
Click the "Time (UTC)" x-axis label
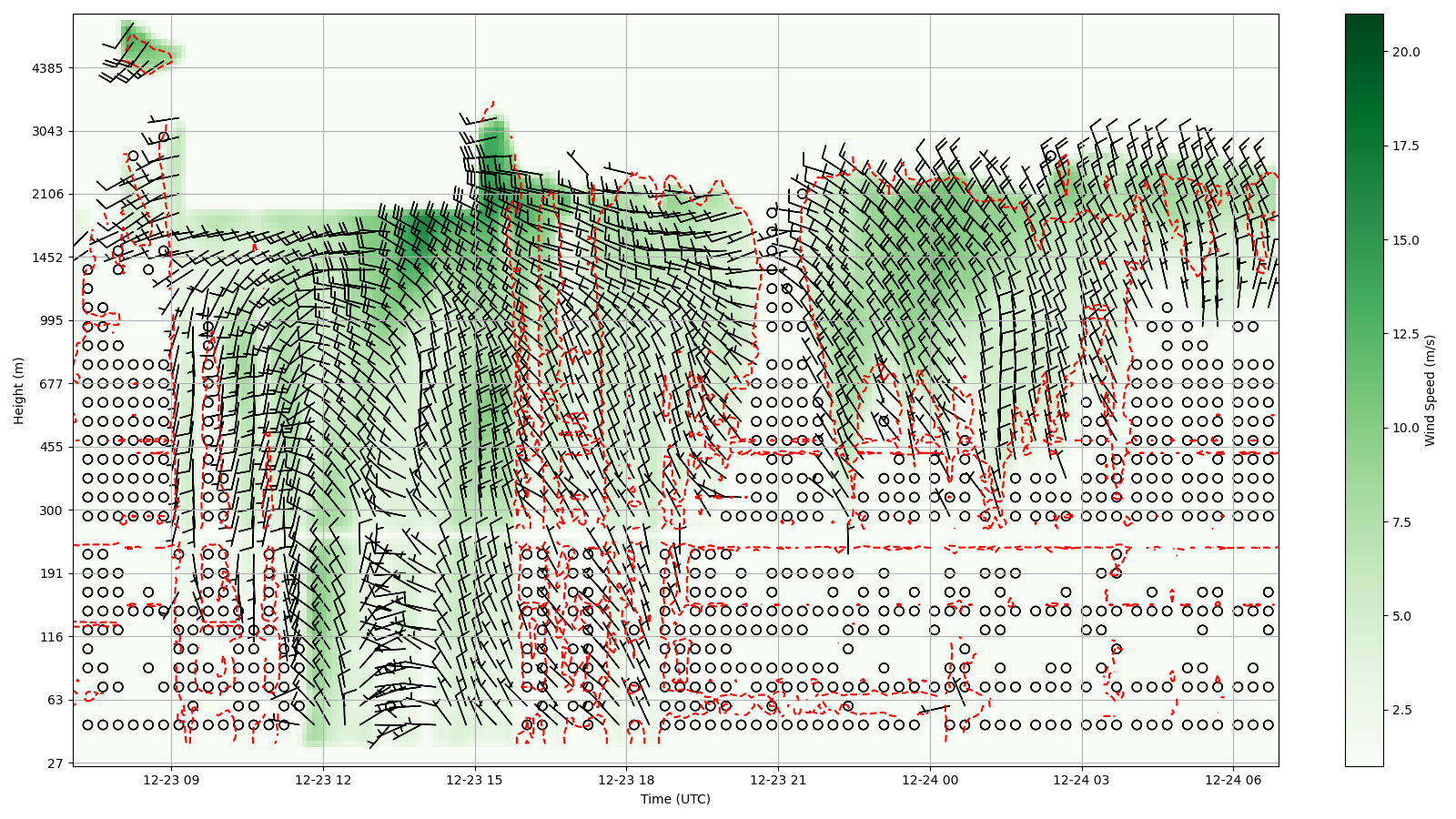click(x=675, y=799)
